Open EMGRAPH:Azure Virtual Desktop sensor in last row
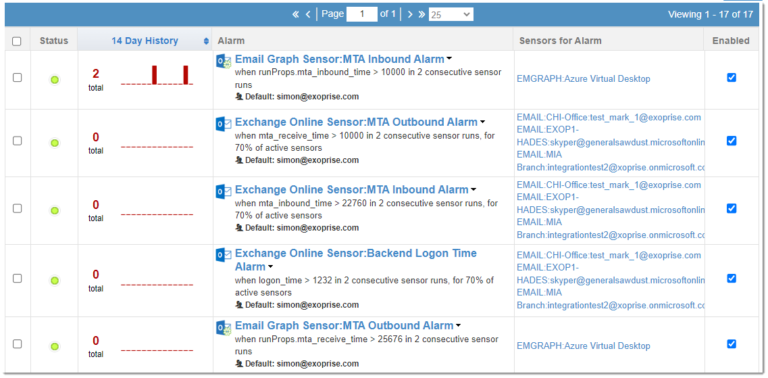Image resolution: width=768 pixels, height=378 pixels. point(583,346)
